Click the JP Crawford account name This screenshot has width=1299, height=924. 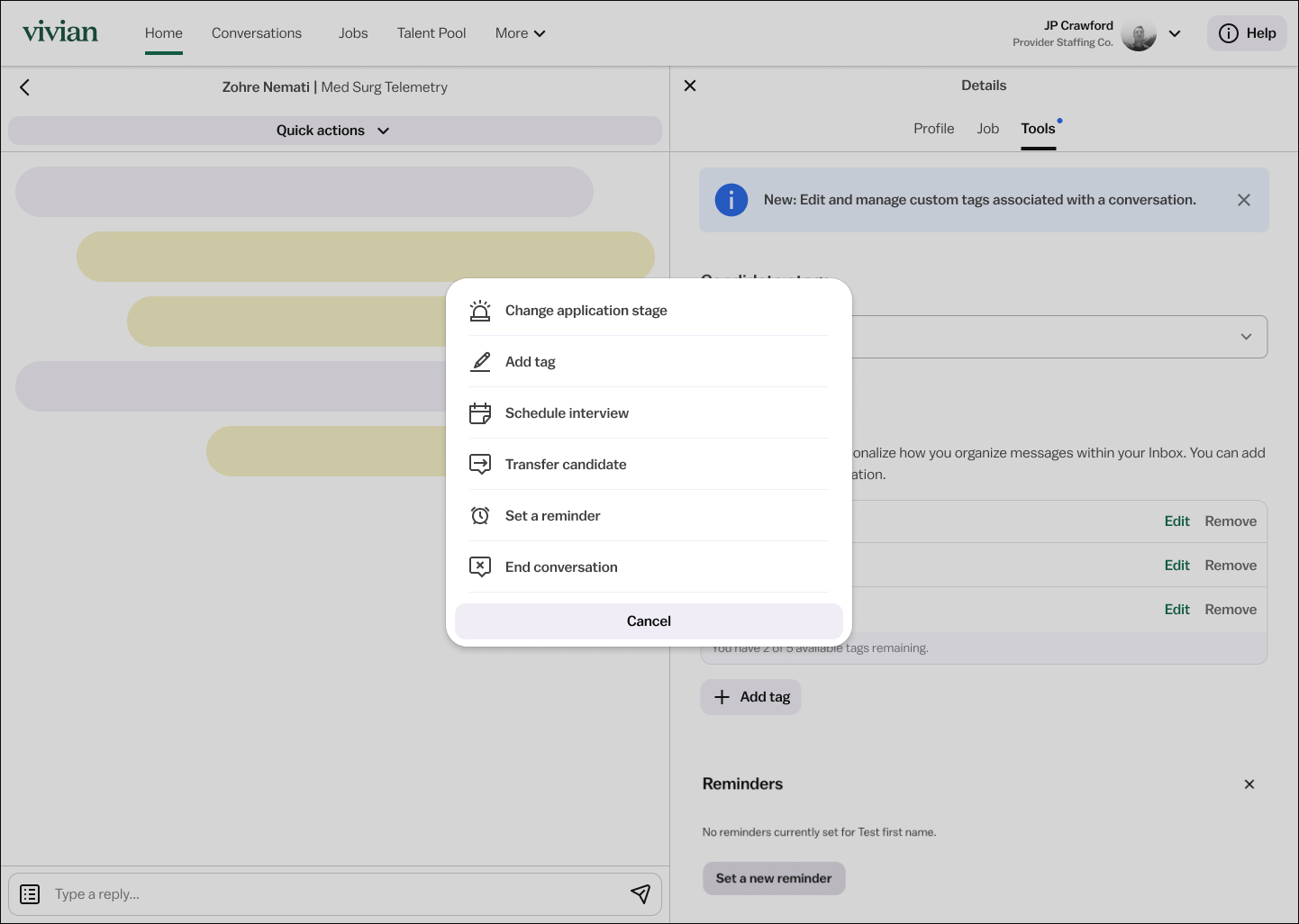(1078, 25)
